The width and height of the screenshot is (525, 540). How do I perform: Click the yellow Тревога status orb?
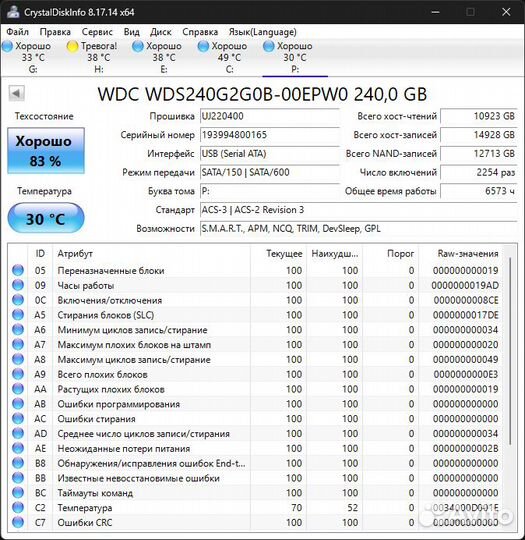coord(73,46)
